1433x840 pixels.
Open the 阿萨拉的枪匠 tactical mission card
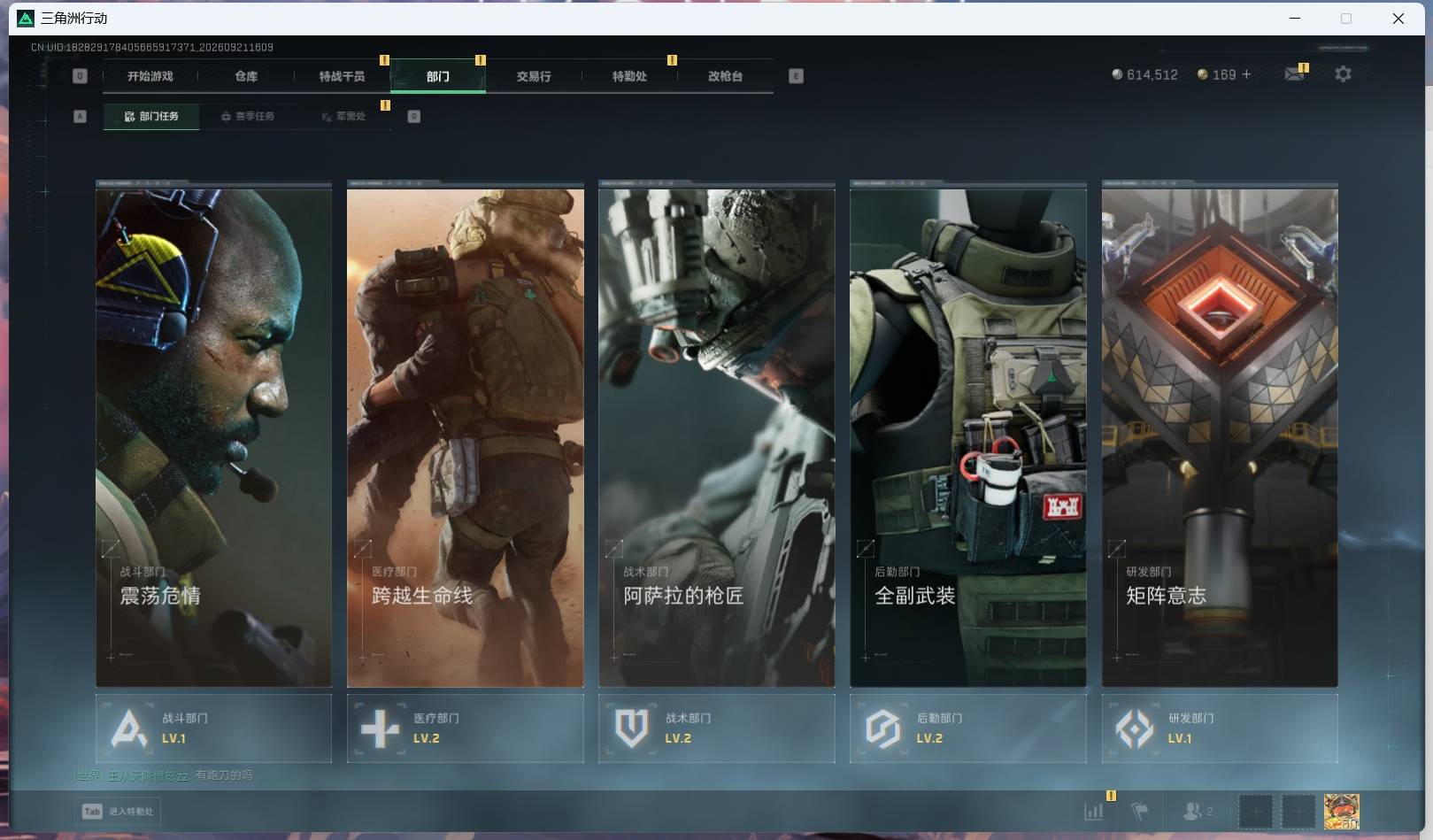716,437
